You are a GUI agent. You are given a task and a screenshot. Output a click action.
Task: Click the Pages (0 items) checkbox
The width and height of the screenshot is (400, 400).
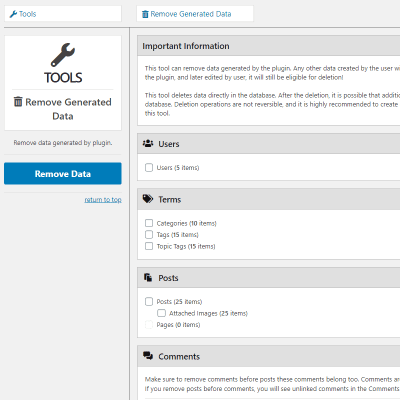[x=149, y=324]
